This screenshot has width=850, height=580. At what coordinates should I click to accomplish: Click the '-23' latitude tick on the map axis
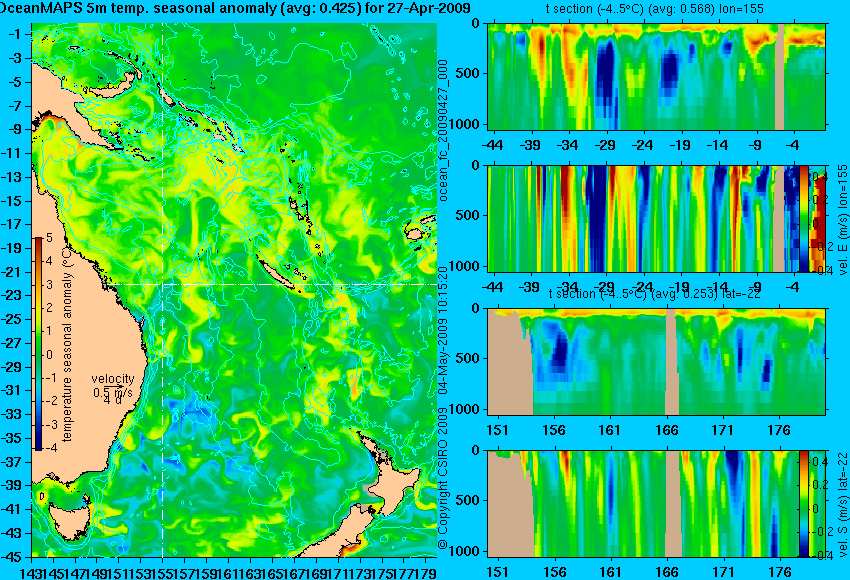click(x=13, y=295)
